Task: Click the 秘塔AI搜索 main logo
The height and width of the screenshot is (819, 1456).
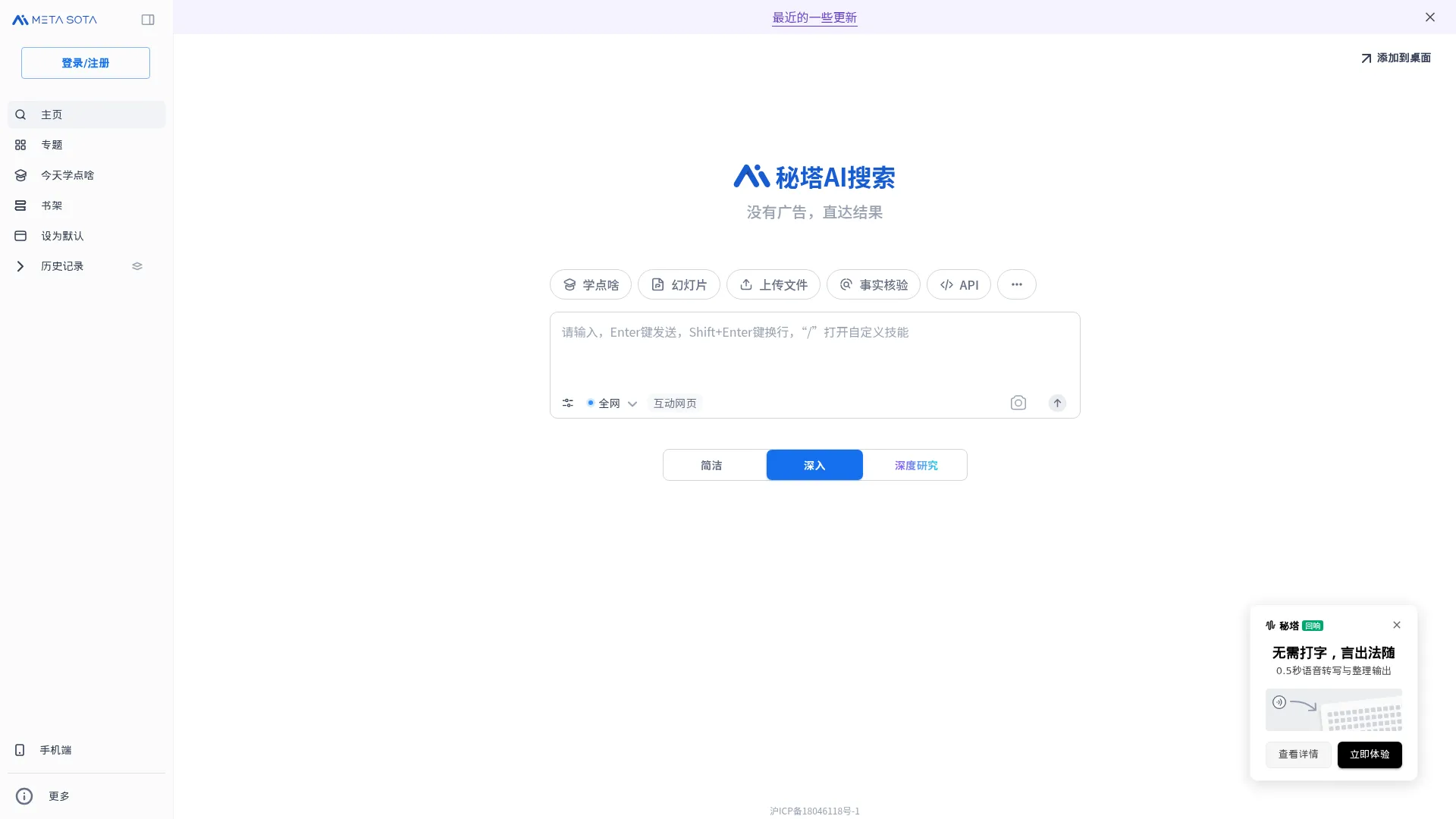Action: coord(814,177)
